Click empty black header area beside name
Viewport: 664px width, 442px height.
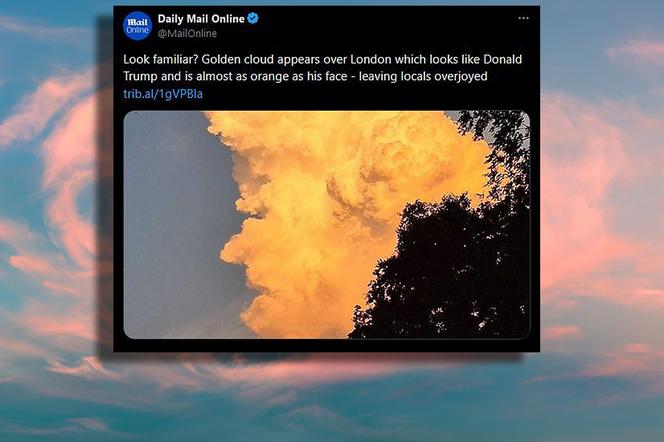coord(381,25)
